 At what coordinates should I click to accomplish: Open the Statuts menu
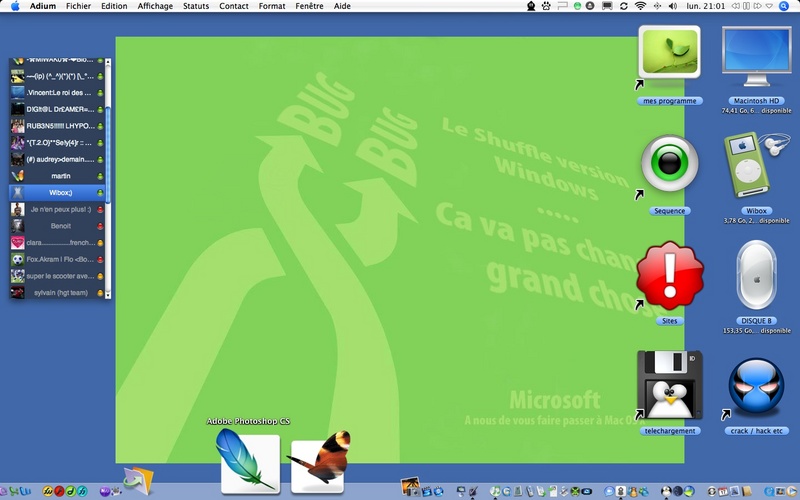pos(196,6)
